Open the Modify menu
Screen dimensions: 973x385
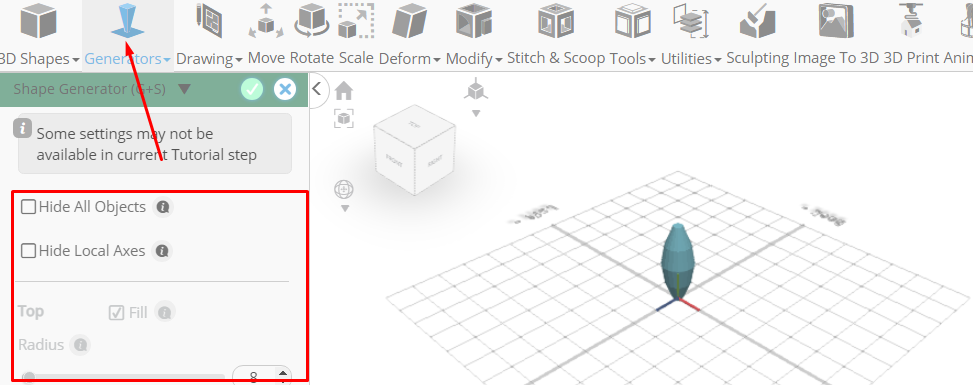tap(473, 59)
